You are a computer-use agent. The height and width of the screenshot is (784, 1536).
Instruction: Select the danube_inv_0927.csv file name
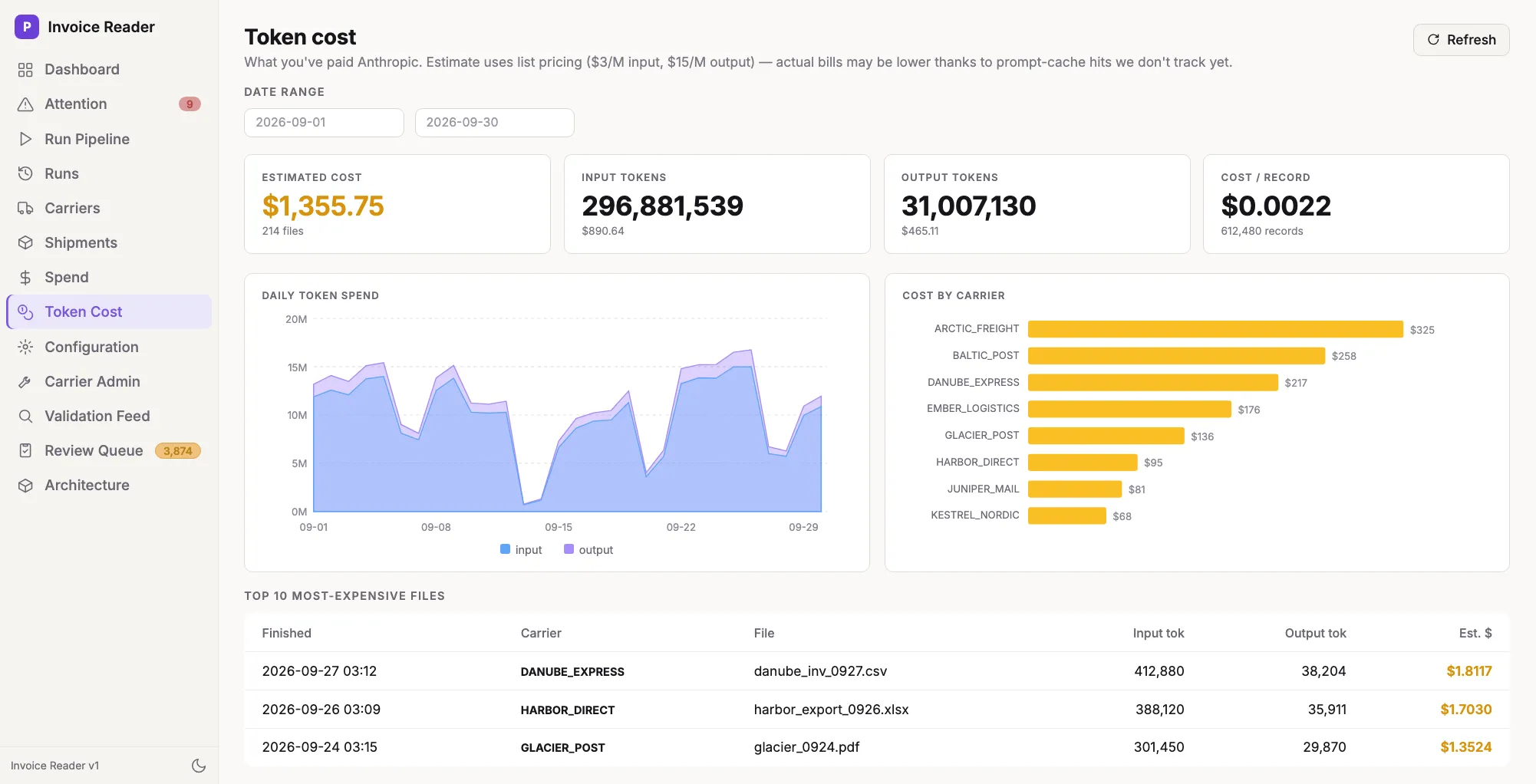tap(820, 671)
